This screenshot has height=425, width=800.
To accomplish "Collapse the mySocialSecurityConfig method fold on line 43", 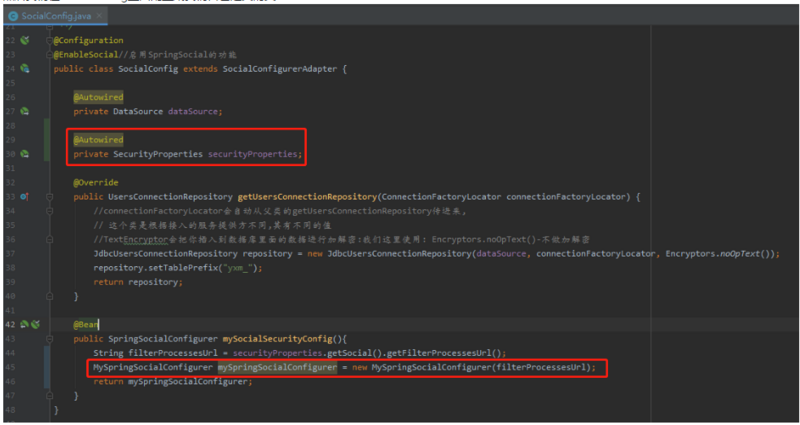I will (49, 339).
